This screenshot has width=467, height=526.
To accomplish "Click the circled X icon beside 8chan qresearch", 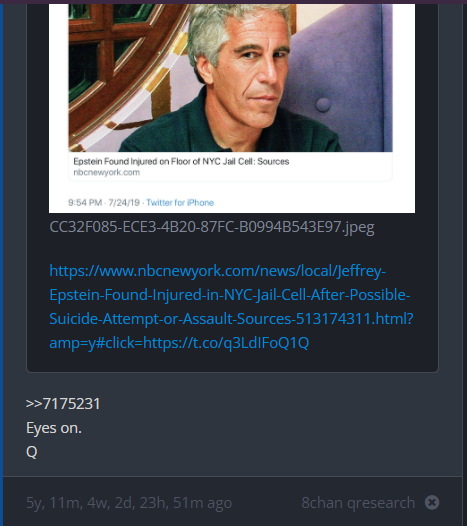I will click(x=431, y=503).
